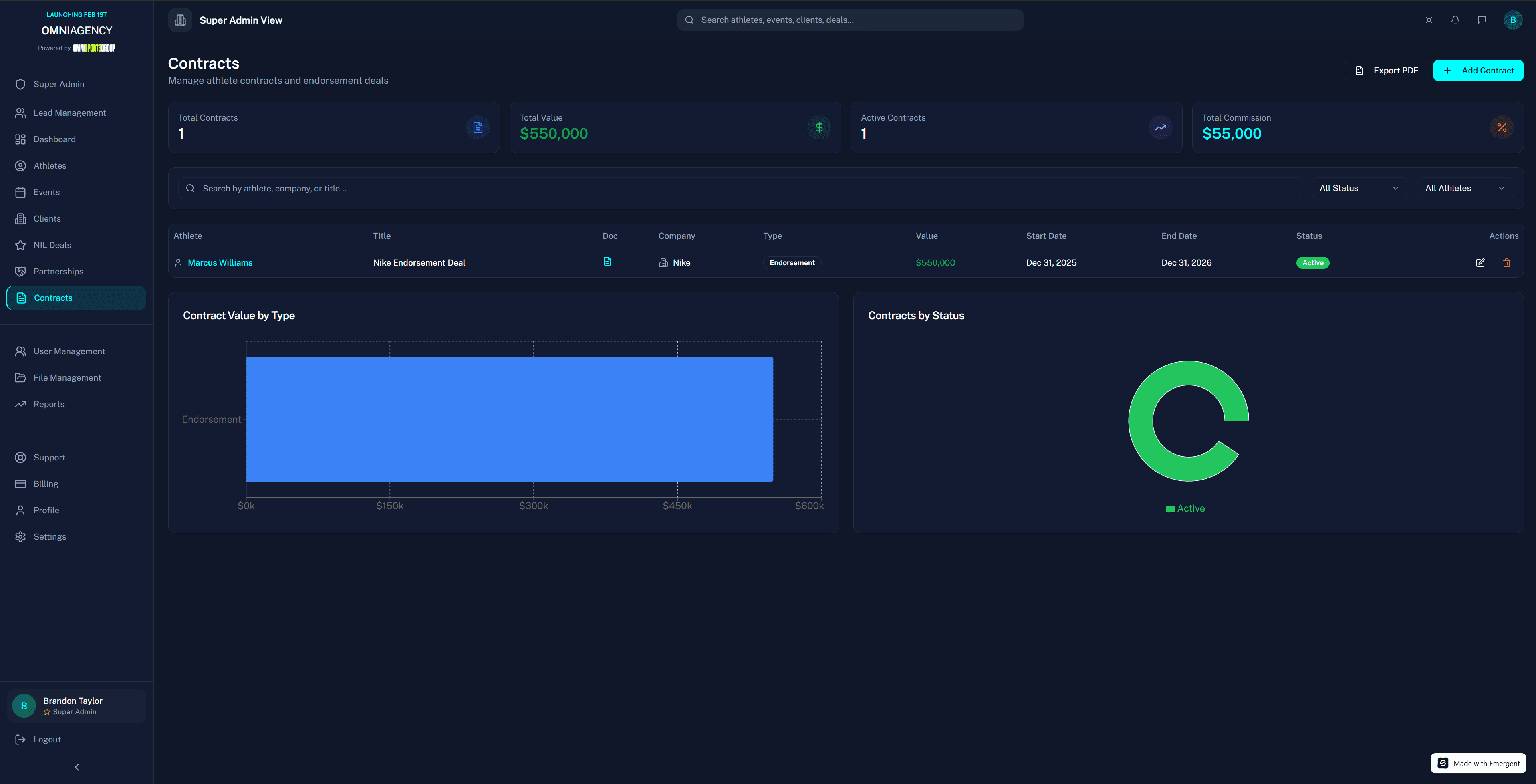The width and height of the screenshot is (1536, 784).
Task: Collapse the sidebar with the chevron arrow
Action: pos(77,767)
